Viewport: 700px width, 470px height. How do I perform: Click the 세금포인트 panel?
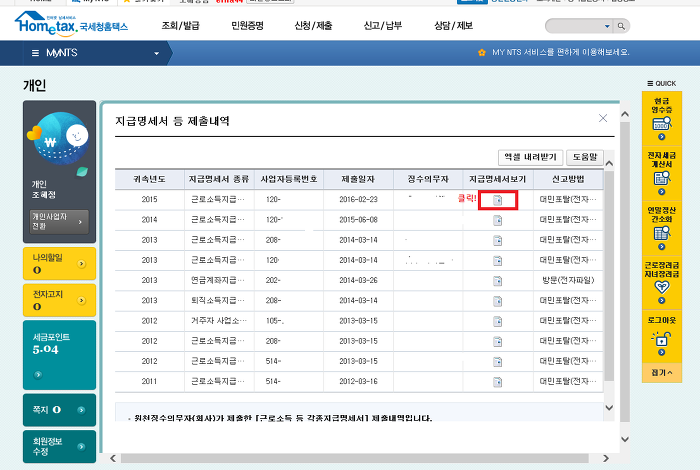click(x=59, y=355)
